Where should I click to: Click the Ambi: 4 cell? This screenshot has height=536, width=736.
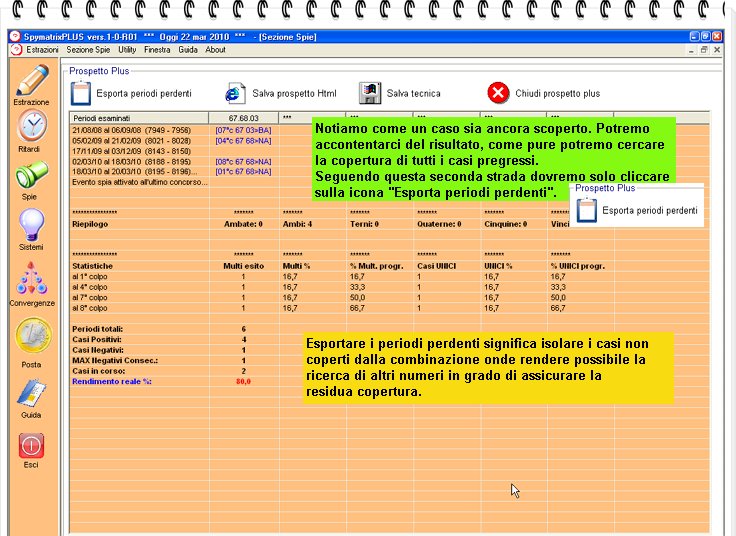(297, 224)
